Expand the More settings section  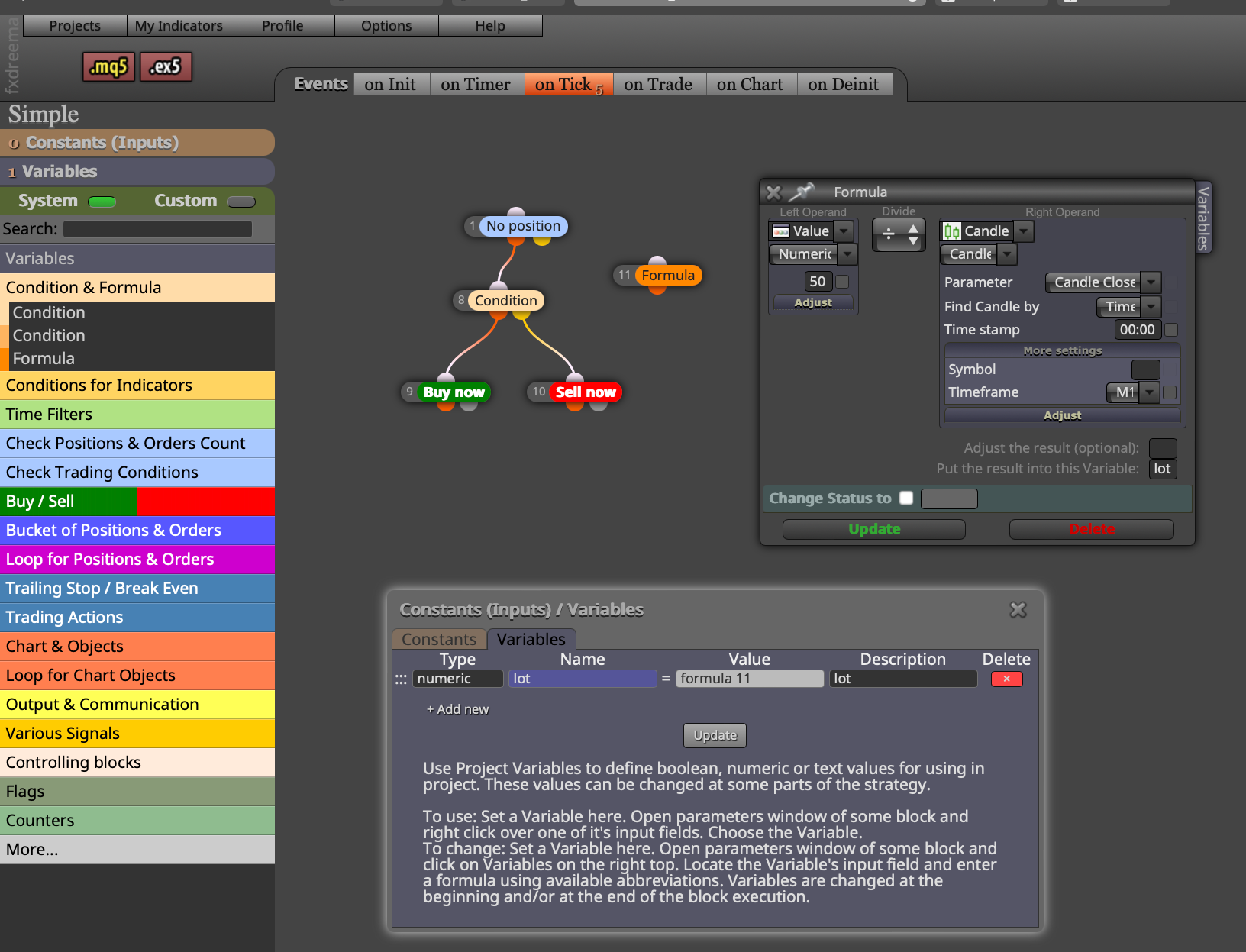click(x=1062, y=350)
